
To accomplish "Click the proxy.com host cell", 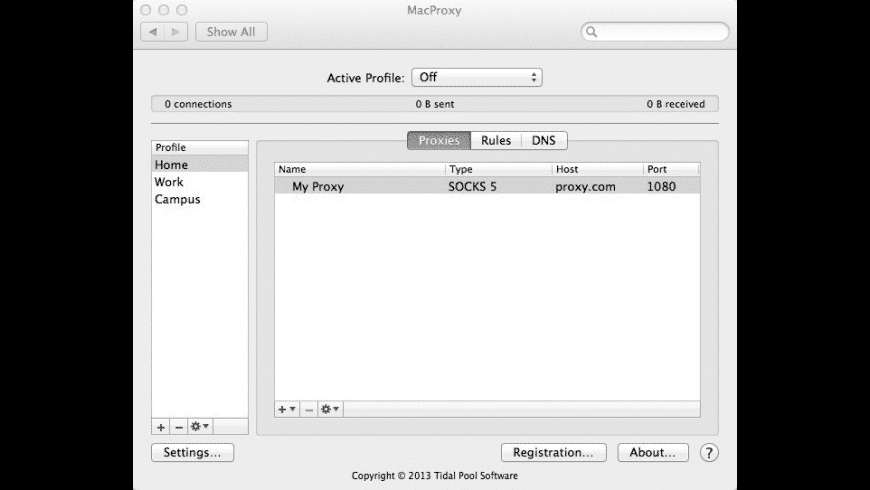I will [585, 186].
